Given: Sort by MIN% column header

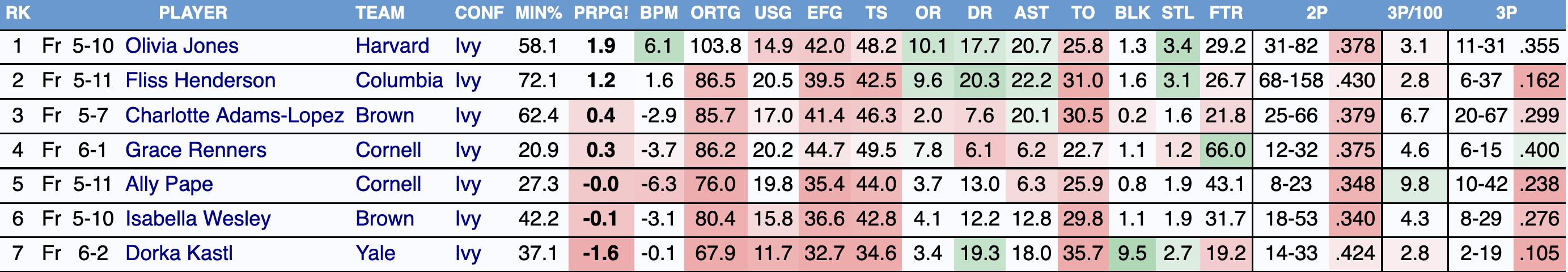Looking at the screenshot, I should [x=538, y=14].
